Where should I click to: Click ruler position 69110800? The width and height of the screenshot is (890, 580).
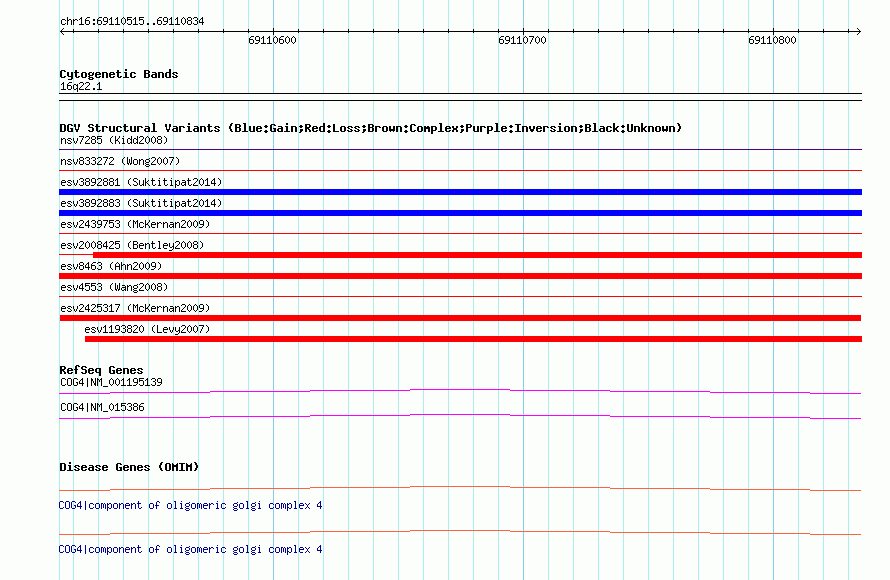coord(773,40)
